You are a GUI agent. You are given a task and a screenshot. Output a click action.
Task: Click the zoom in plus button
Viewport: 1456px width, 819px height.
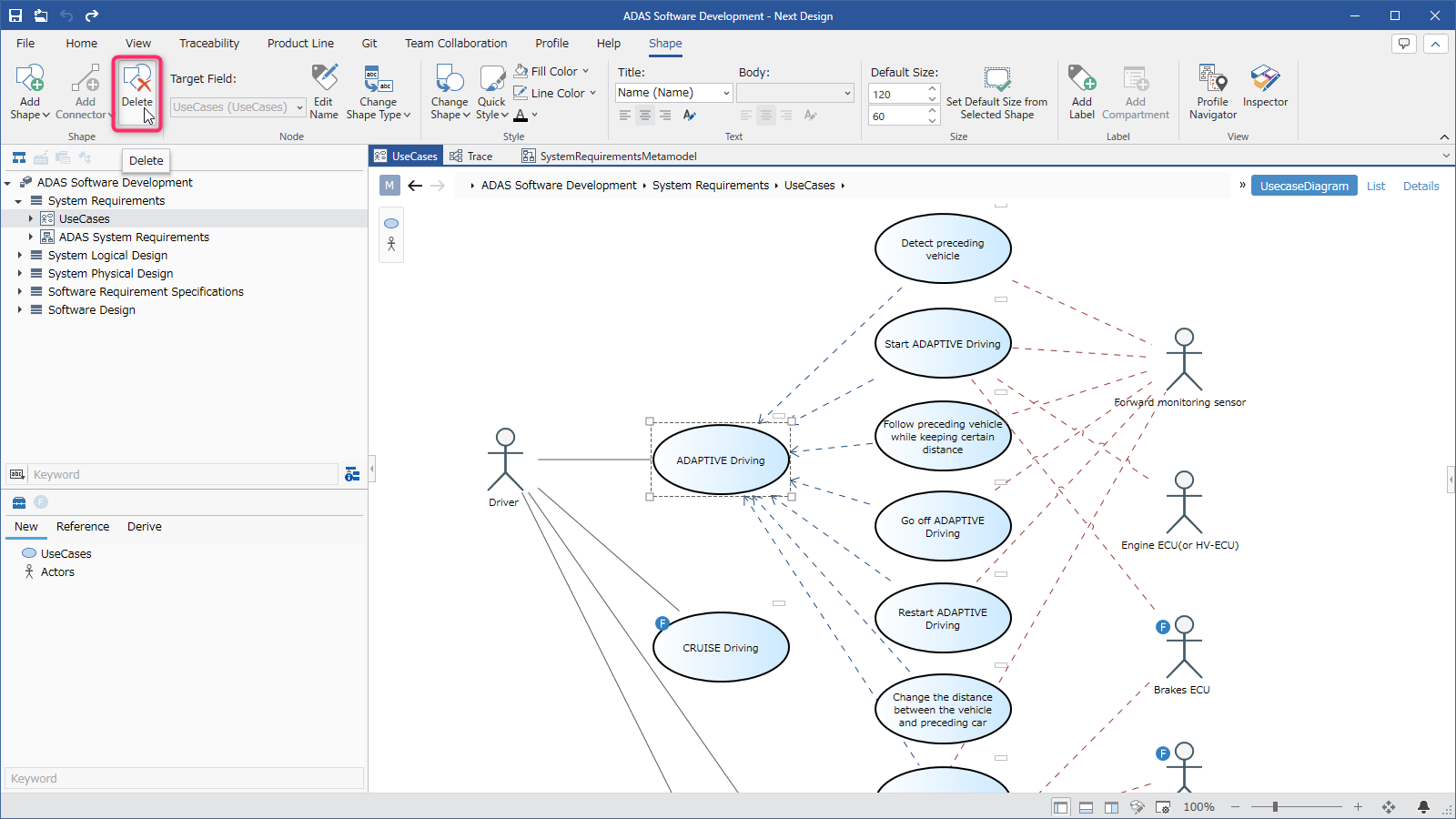(1358, 807)
